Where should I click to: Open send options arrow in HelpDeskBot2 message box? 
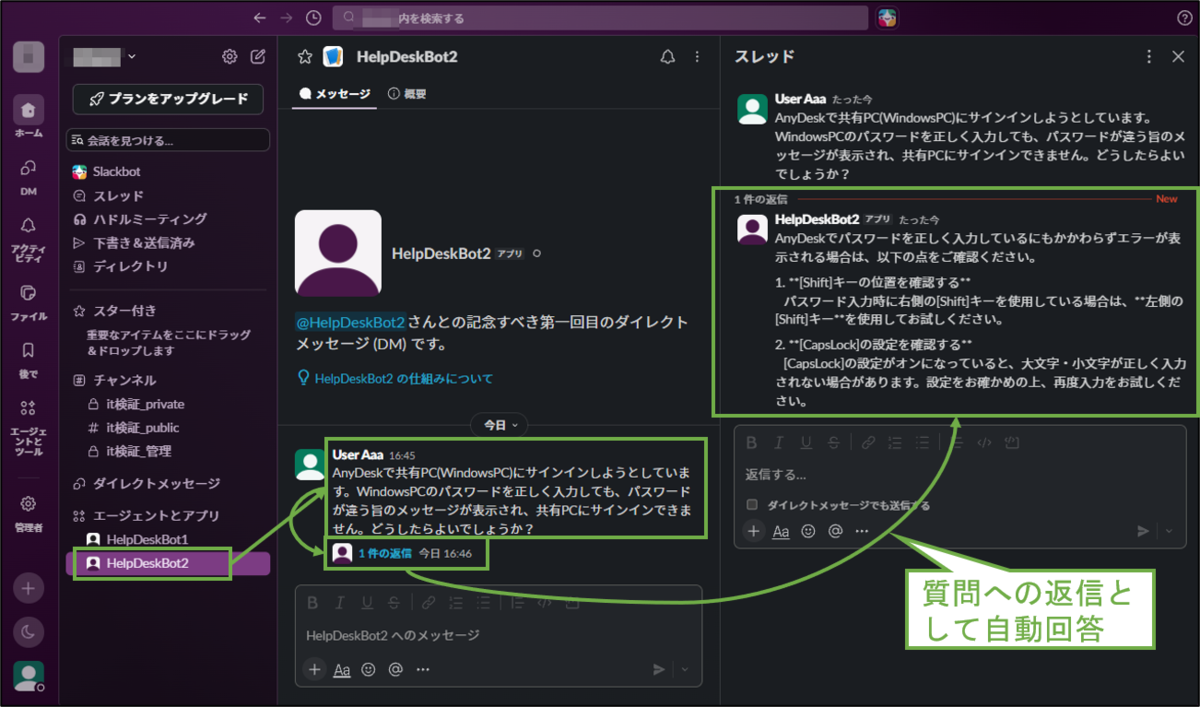point(685,670)
